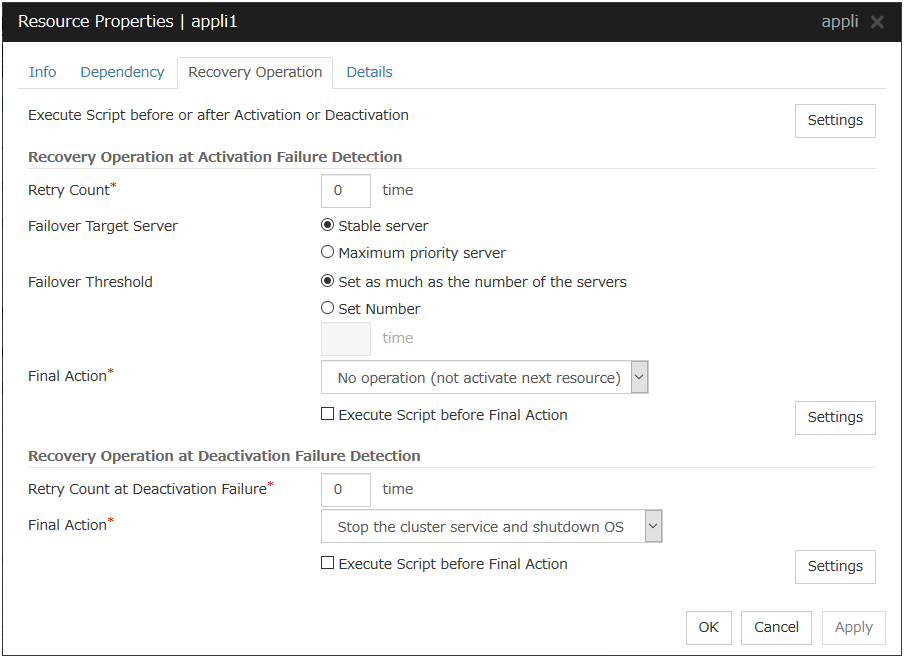
Task: Open the Dependency tab
Action: (x=122, y=72)
